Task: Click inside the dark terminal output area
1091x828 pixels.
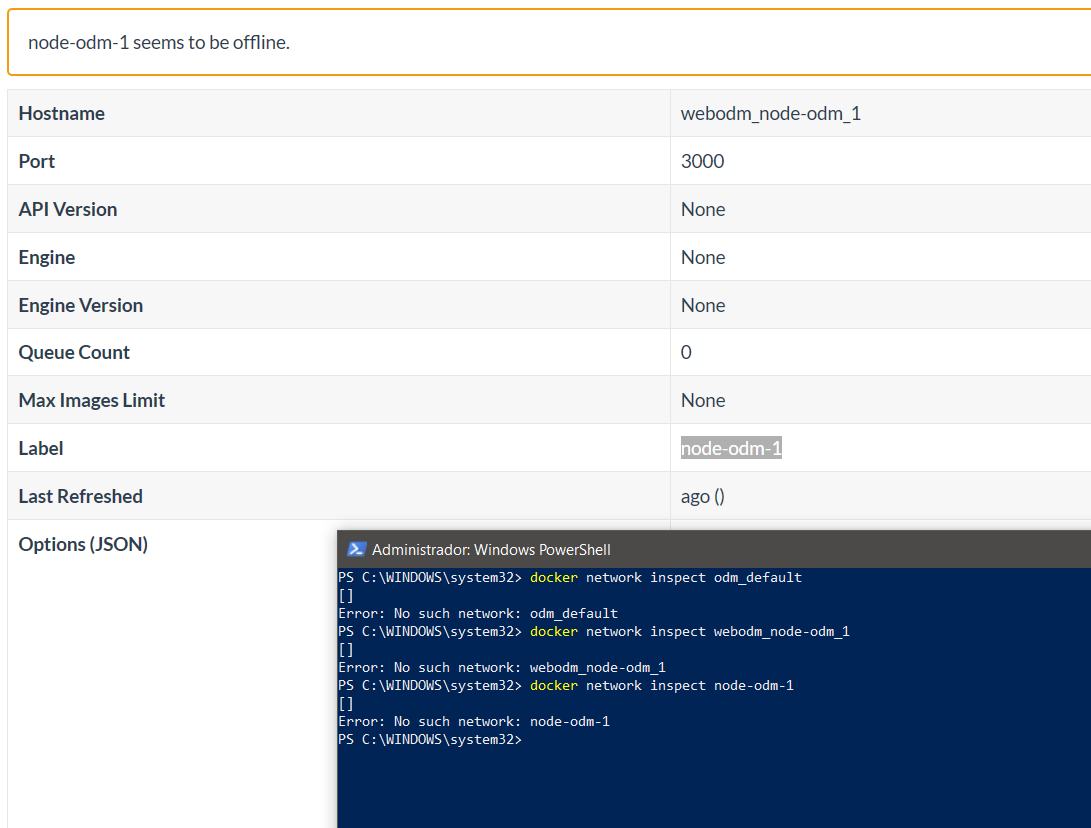Action: pos(700,790)
